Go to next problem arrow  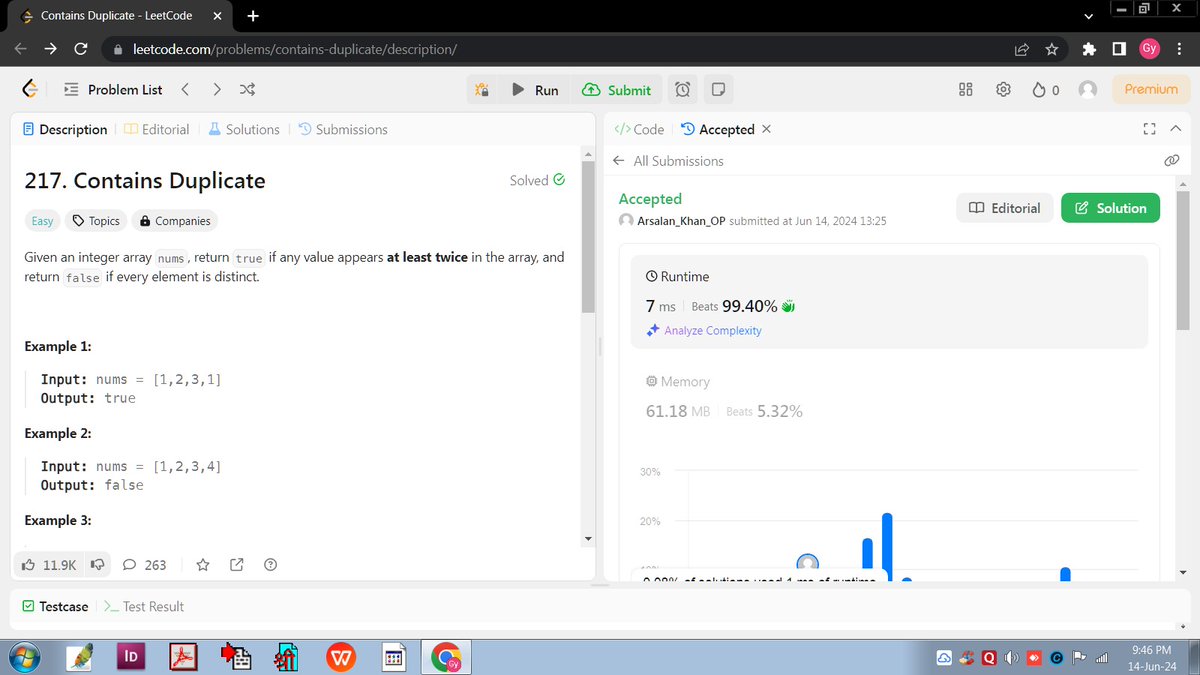click(x=217, y=90)
